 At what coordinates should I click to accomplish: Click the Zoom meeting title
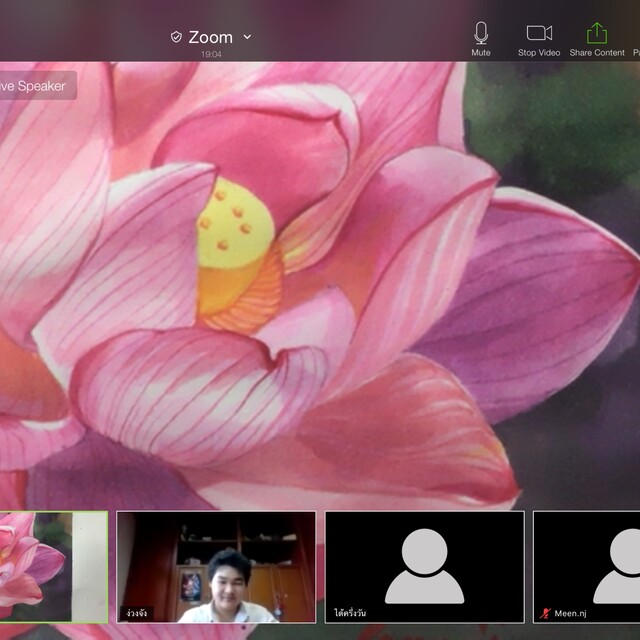tap(211, 38)
